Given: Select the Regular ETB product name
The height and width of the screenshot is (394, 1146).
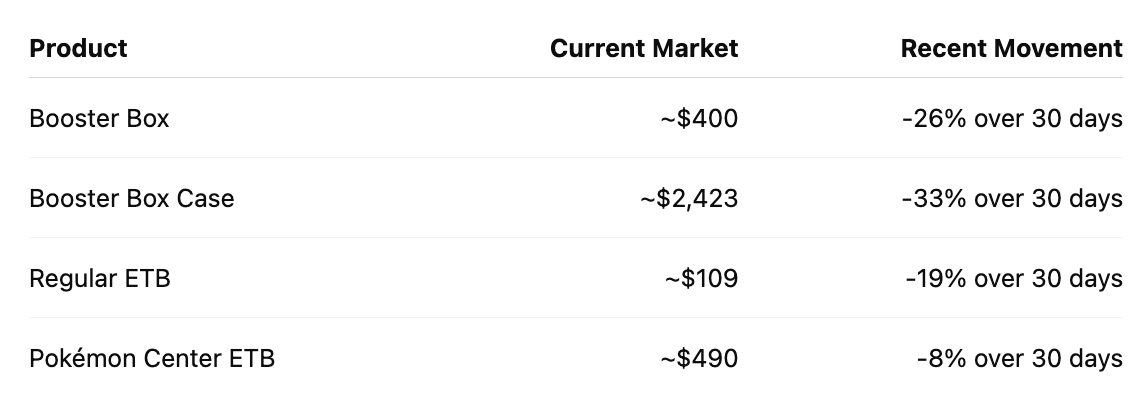Looking at the screenshot, I should pyautogui.click(x=100, y=279).
